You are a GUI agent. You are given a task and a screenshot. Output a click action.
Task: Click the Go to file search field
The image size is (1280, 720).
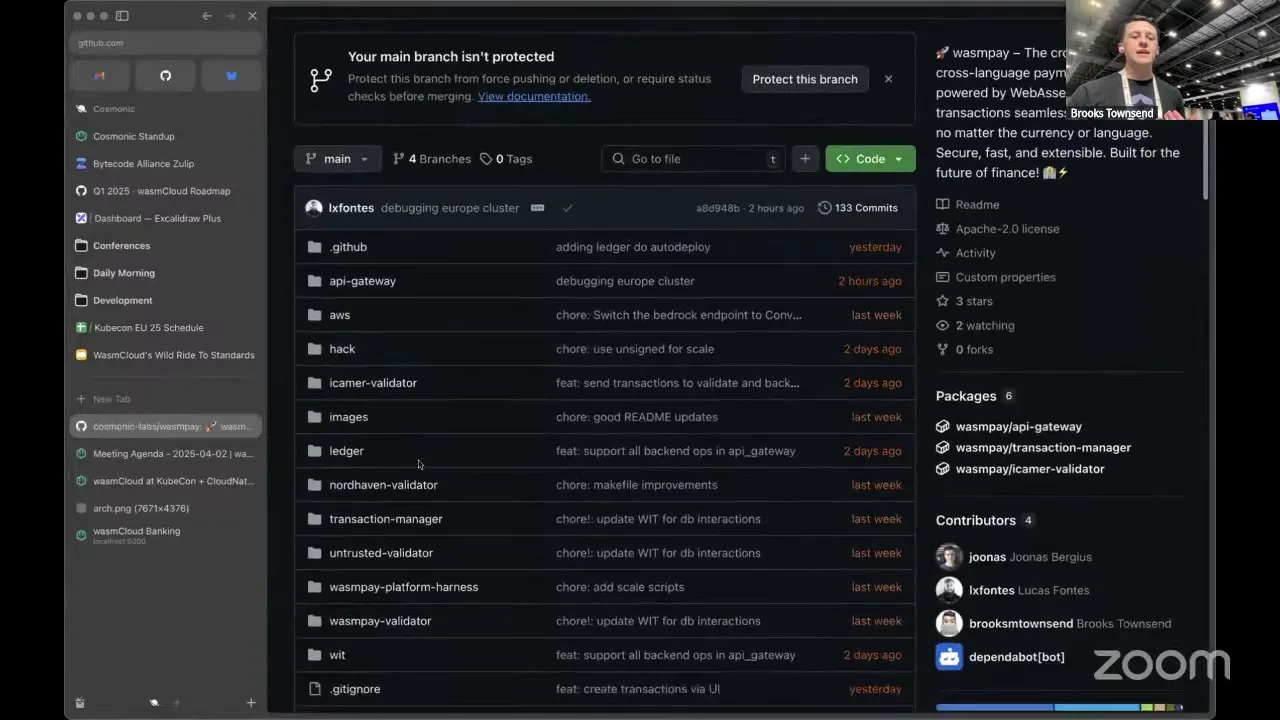pos(693,159)
